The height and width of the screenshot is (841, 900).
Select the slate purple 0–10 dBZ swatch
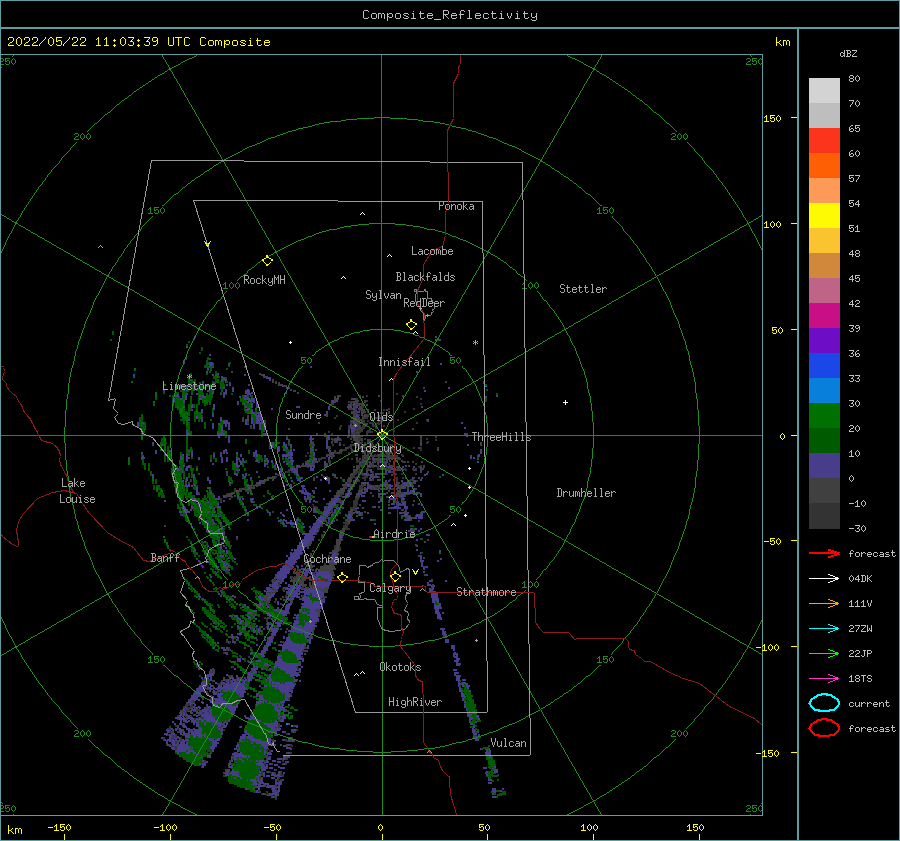coord(824,466)
